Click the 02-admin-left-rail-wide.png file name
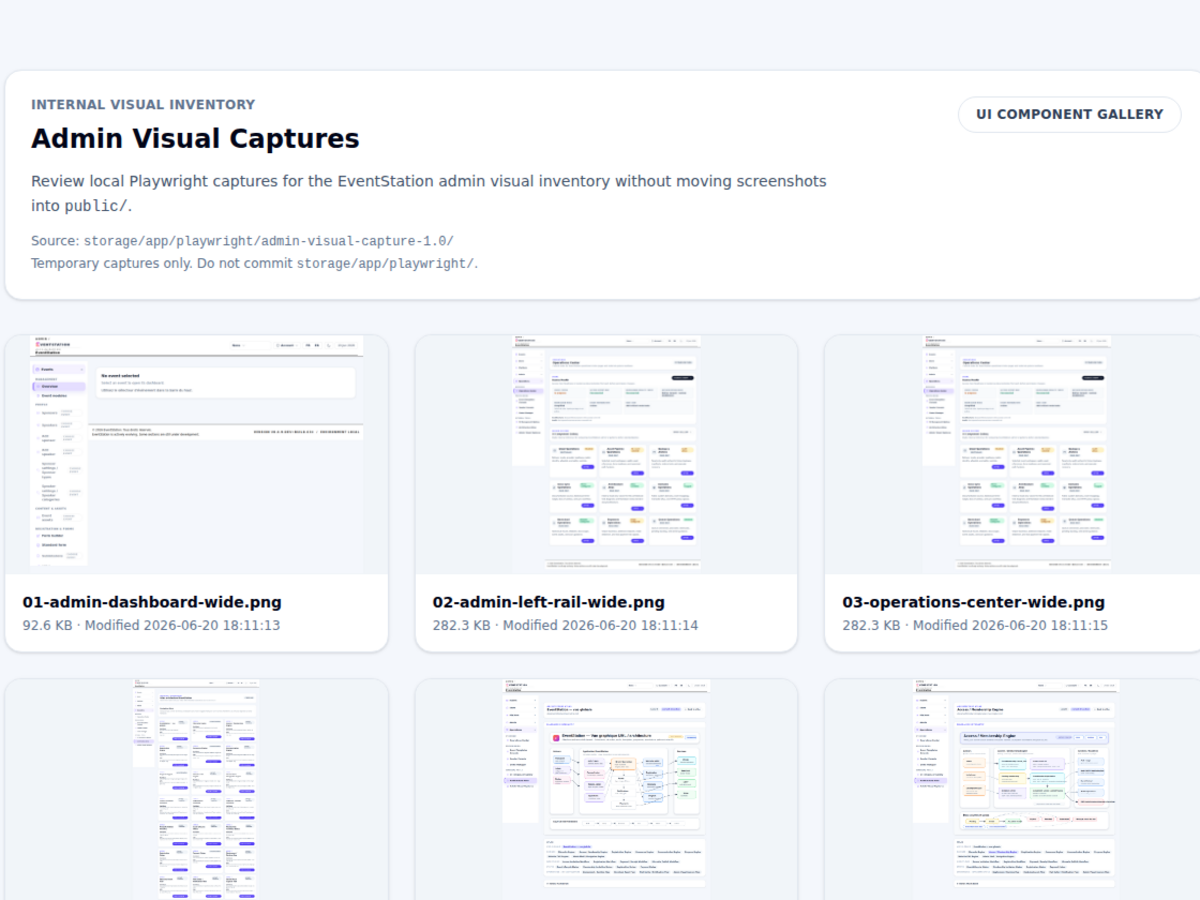Screen dimensions: 1200x900 pyautogui.click(x=549, y=602)
